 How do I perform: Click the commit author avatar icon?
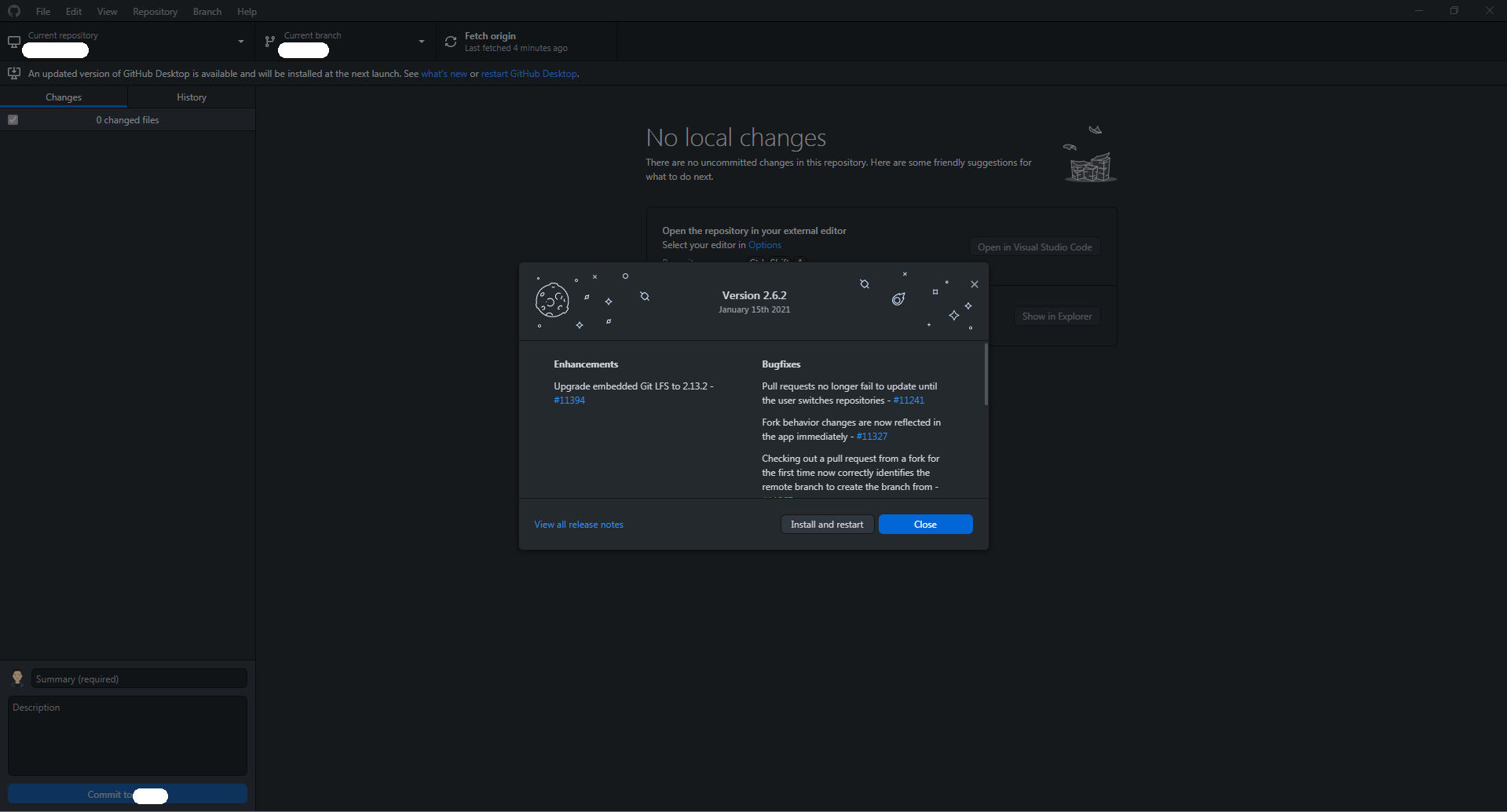tap(17, 678)
